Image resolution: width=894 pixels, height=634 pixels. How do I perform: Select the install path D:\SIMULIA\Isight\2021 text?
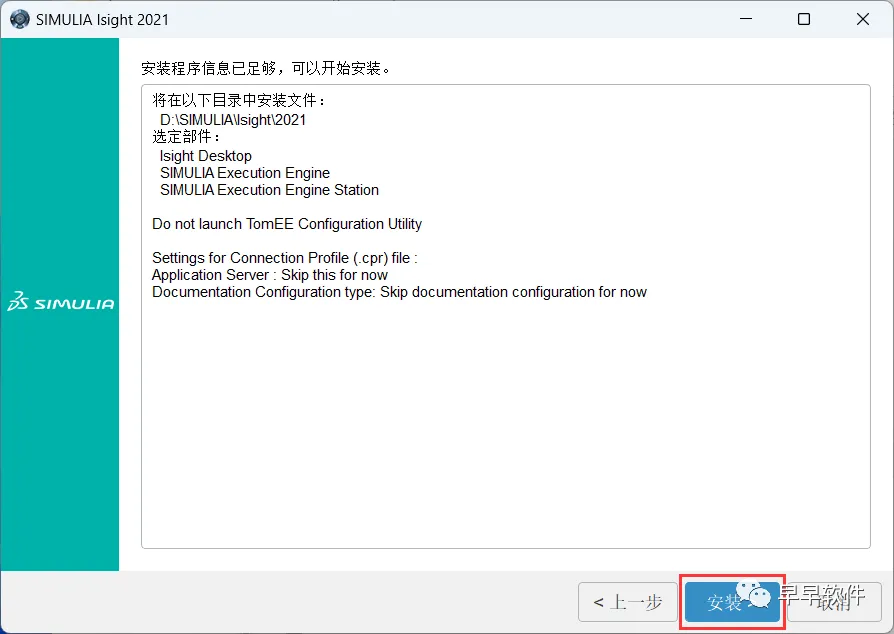[233, 120]
